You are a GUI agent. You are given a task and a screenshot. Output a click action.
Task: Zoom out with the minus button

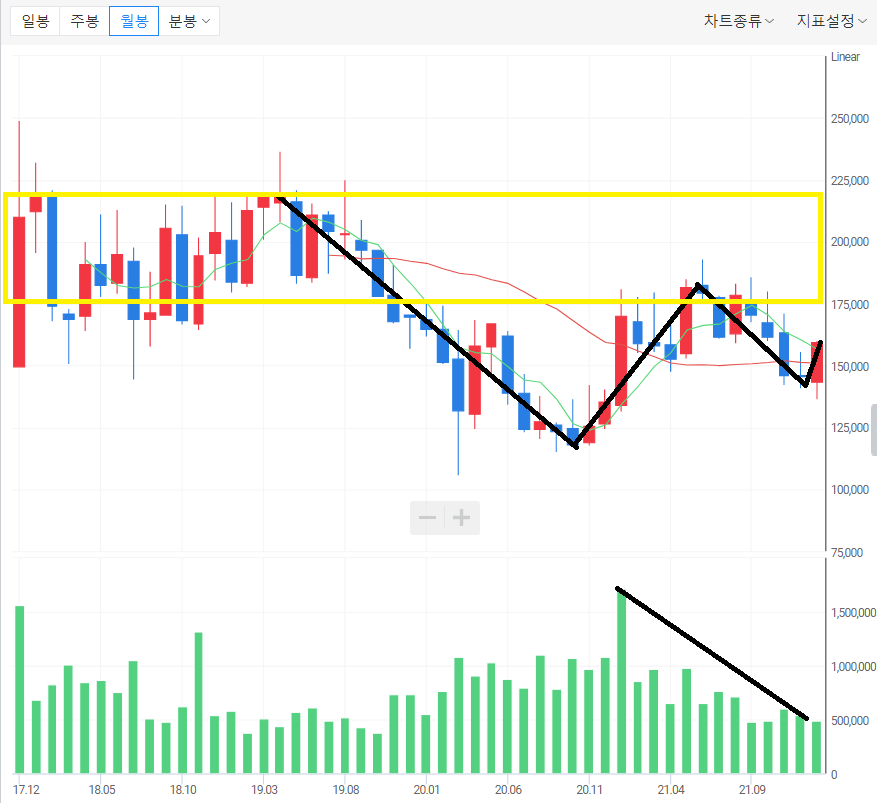pos(427,518)
